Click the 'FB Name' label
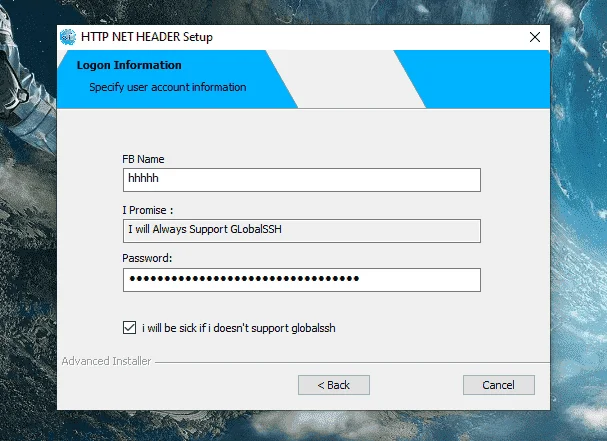The width and height of the screenshot is (607, 441). click(x=143, y=159)
